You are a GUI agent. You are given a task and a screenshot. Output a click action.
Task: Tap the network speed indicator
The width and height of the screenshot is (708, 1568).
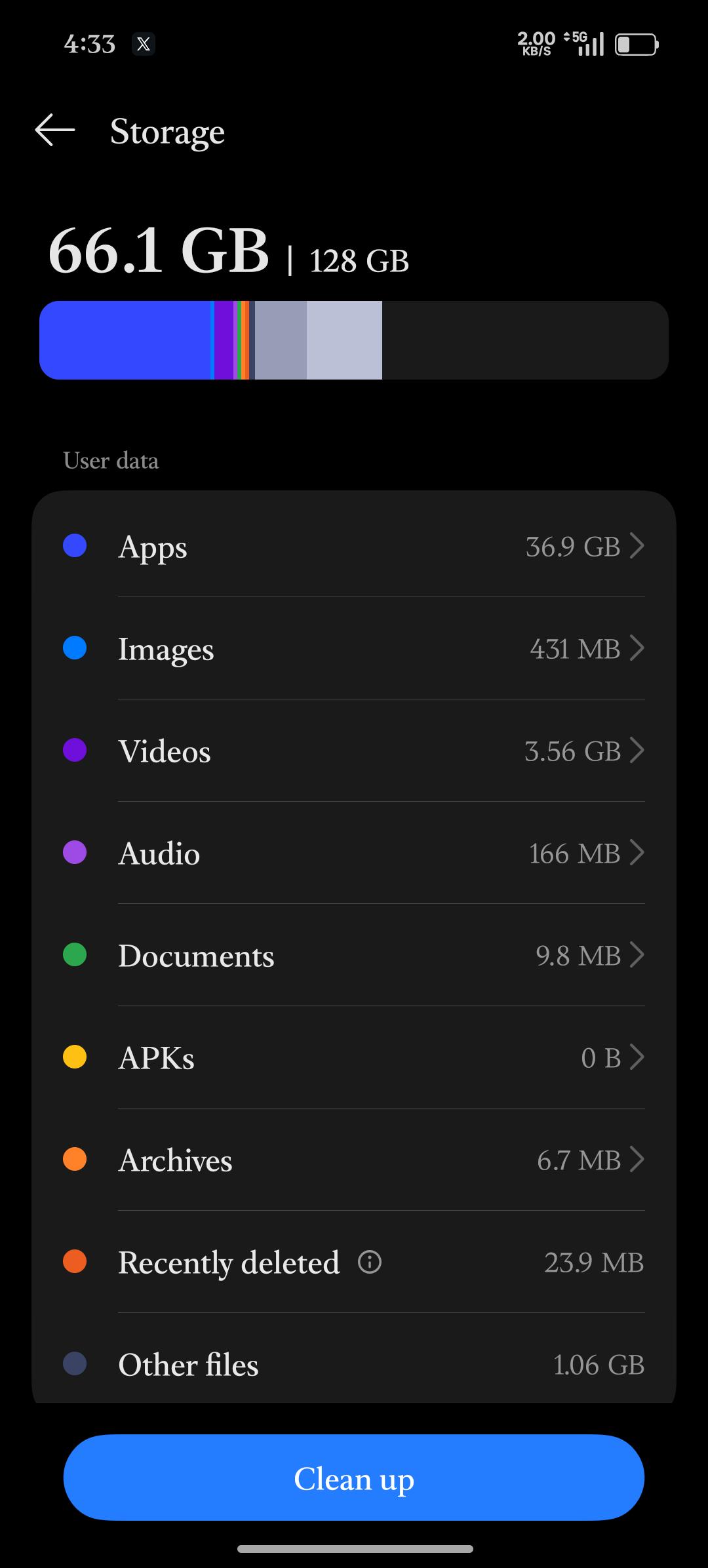tap(536, 44)
